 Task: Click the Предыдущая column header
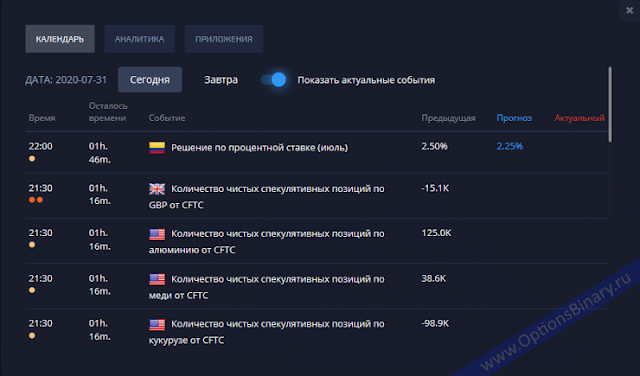click(x=449, y=118)
